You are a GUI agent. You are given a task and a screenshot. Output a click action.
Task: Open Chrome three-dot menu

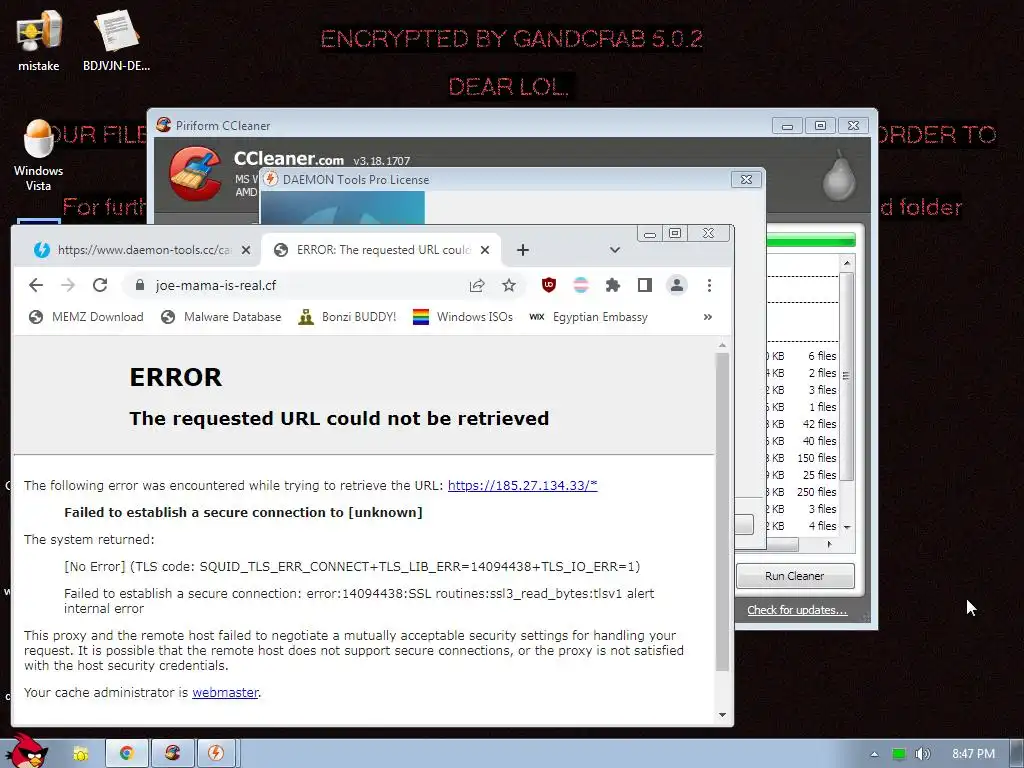tap(709, 285)
